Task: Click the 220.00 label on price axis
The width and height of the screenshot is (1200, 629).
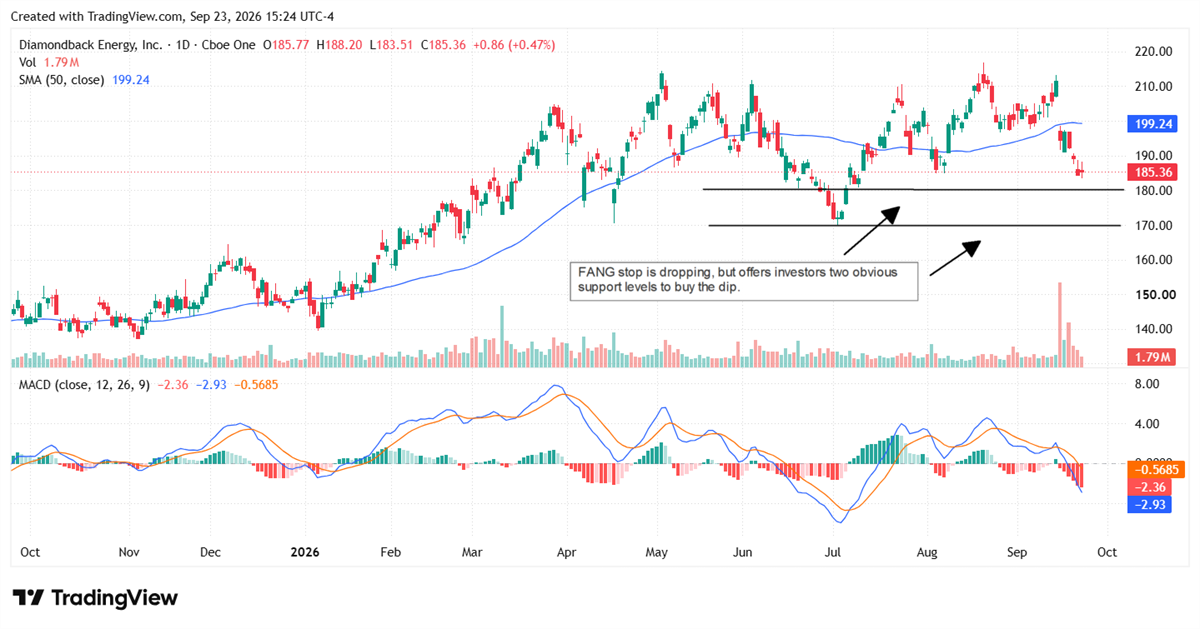Action: pos(1152,52)
